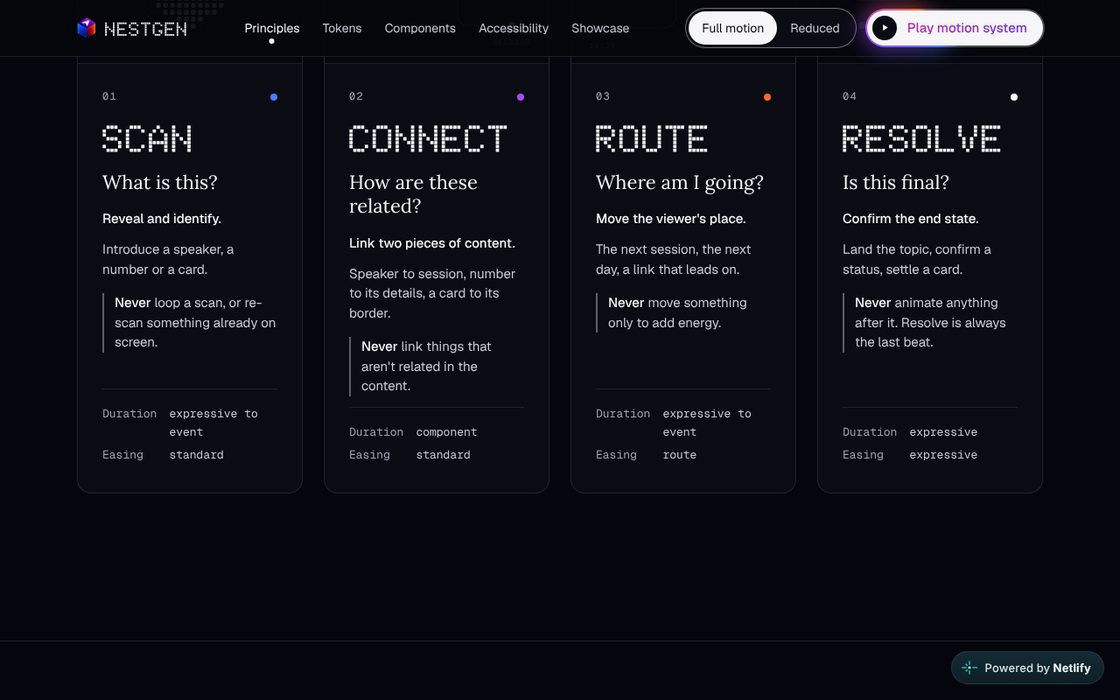This screenshot has height=700, width=1120.
Task: Click the card number 01
Action: (x=109, y=96)
